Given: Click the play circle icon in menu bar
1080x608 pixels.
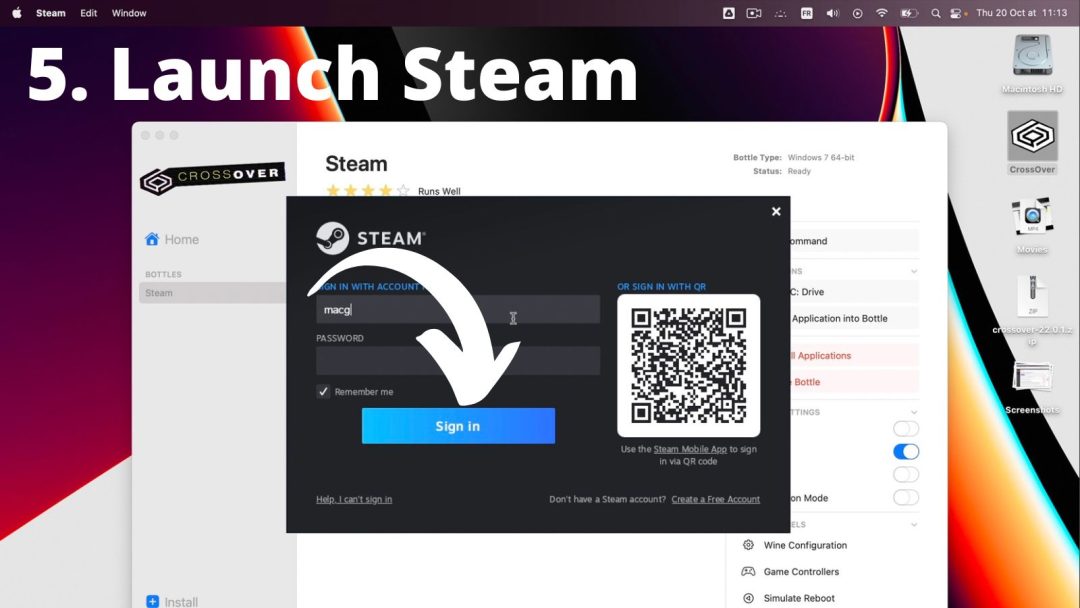Looking at the screenshot, I should point(858,13).
